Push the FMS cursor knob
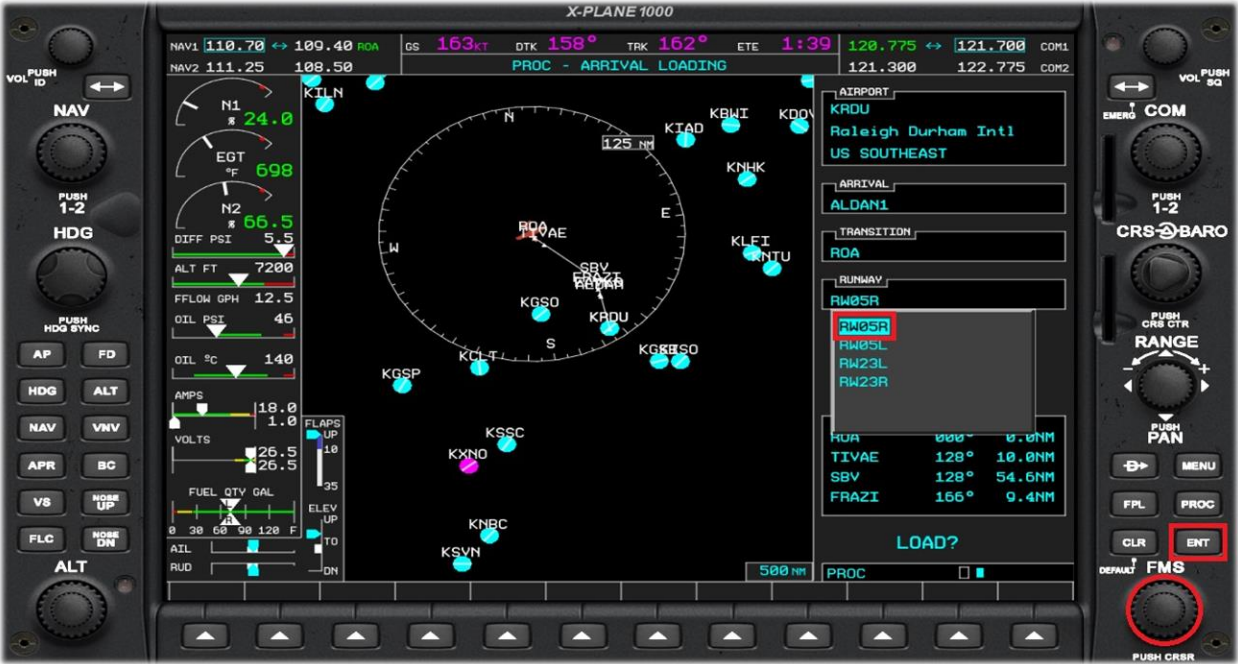Viewport: 1238px width, 664px height. tap(1165, 610)
